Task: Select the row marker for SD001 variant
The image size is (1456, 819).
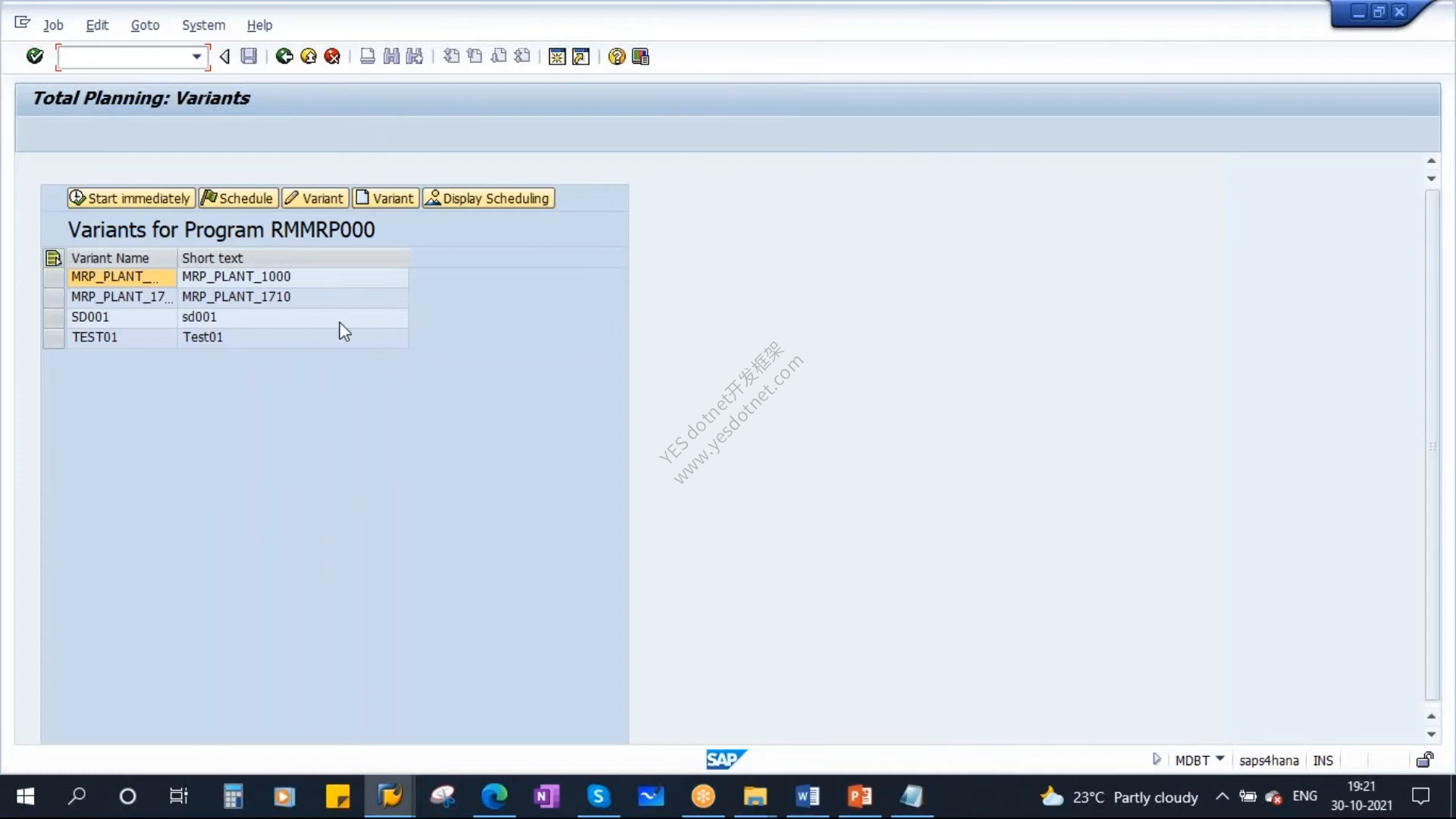Action: (54, 317)
